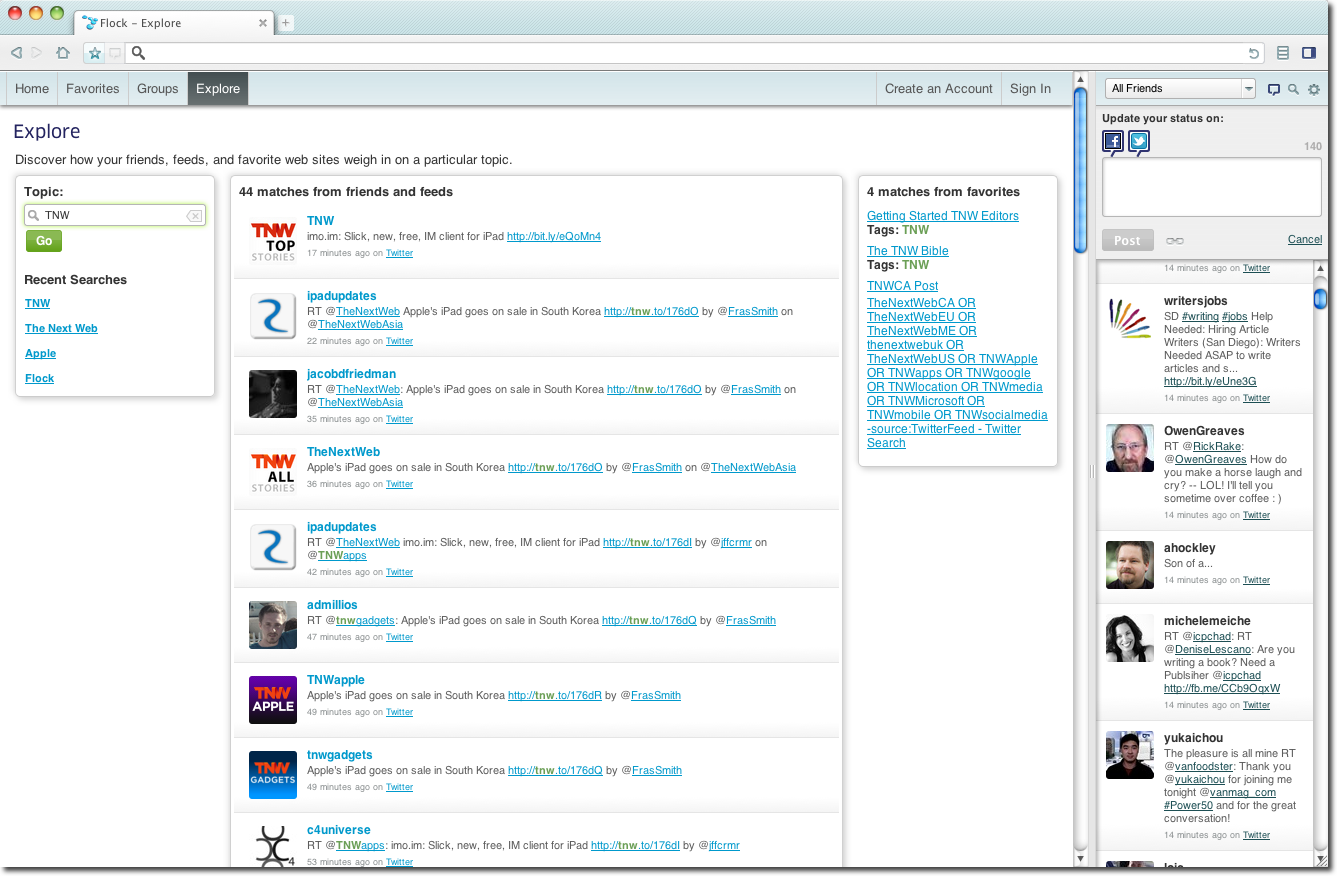This screenshot has width=1338, height=877.
Task: Open recent search Apple
Action: pyautogui.click(x=41, y=353)
